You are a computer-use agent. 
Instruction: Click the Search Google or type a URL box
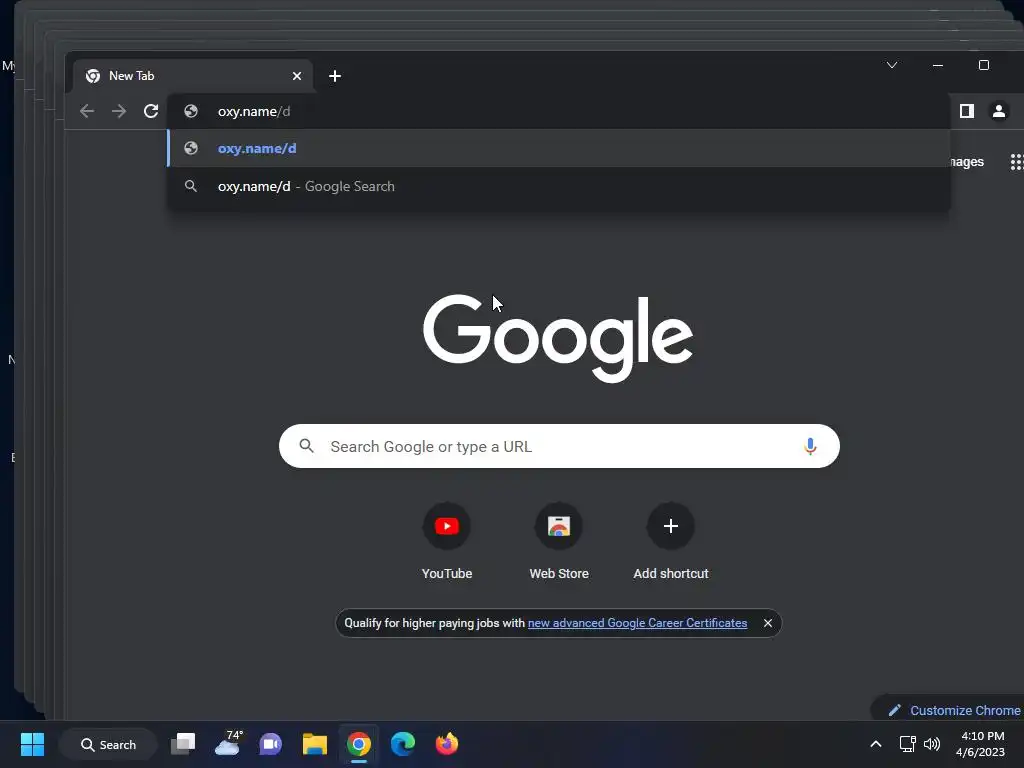pos(559,446)
